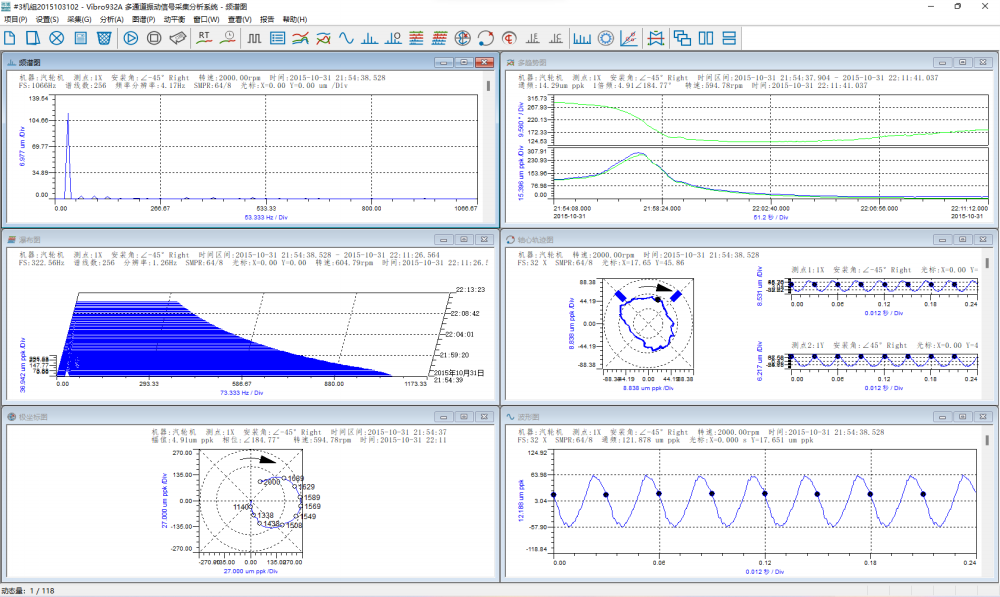Stop acquisition with the square stop icon
1000x597 pixels.
[x=154, y=38]
